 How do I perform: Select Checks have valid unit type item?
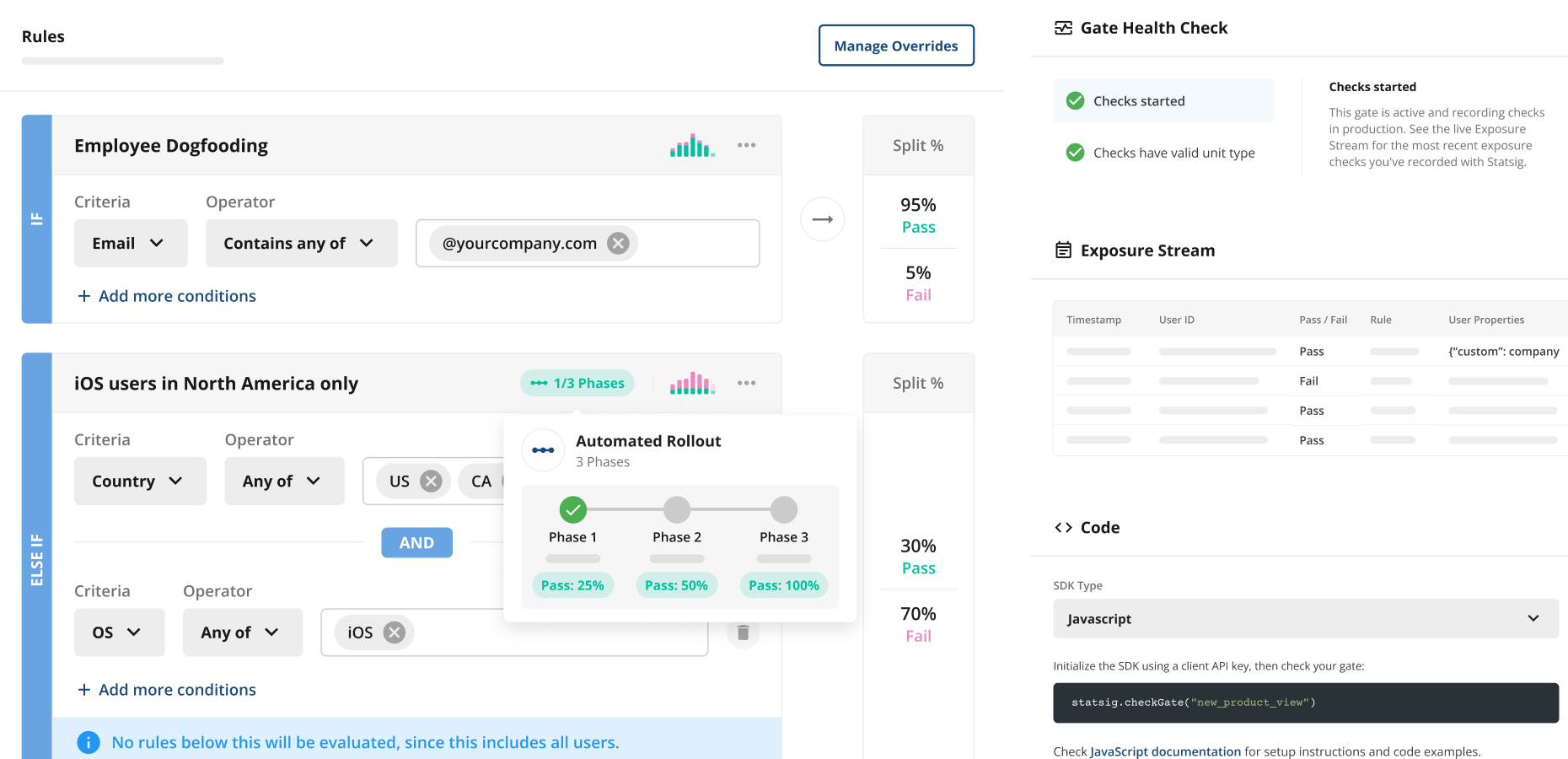(1173, 153)
